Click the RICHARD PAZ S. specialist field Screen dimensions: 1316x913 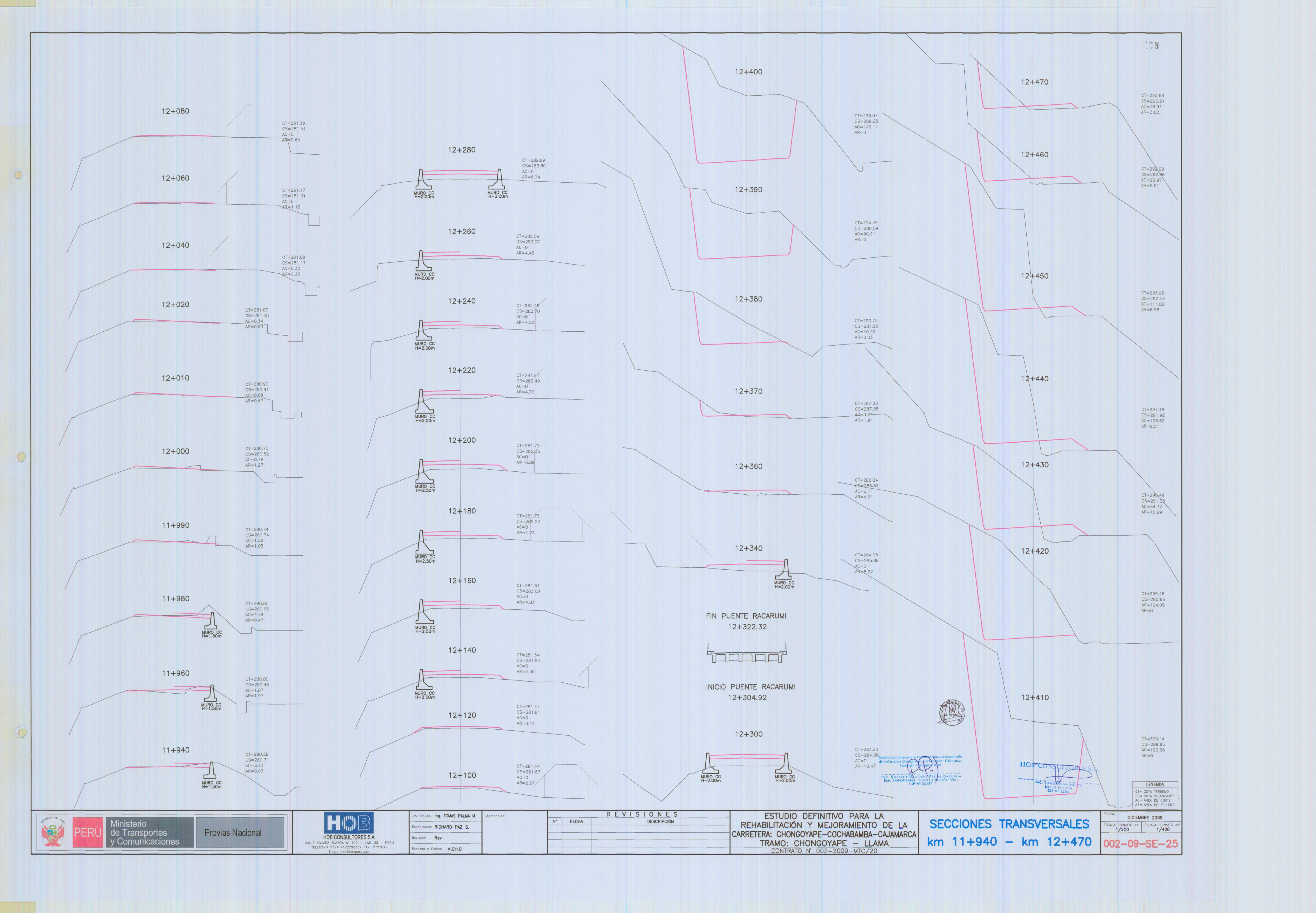(452, 827)
